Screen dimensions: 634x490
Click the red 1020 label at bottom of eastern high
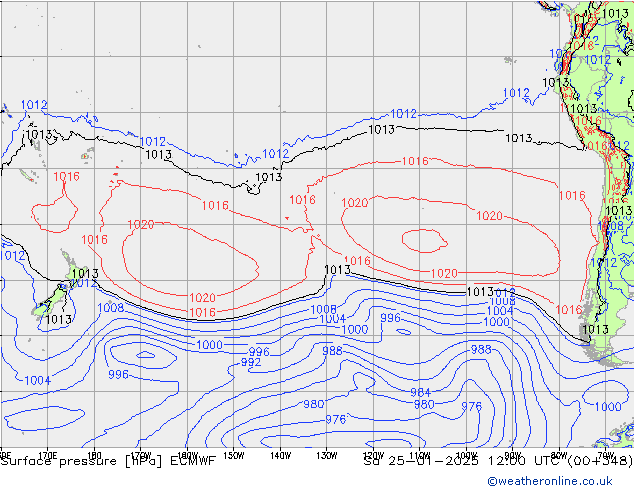coord(444,274)
